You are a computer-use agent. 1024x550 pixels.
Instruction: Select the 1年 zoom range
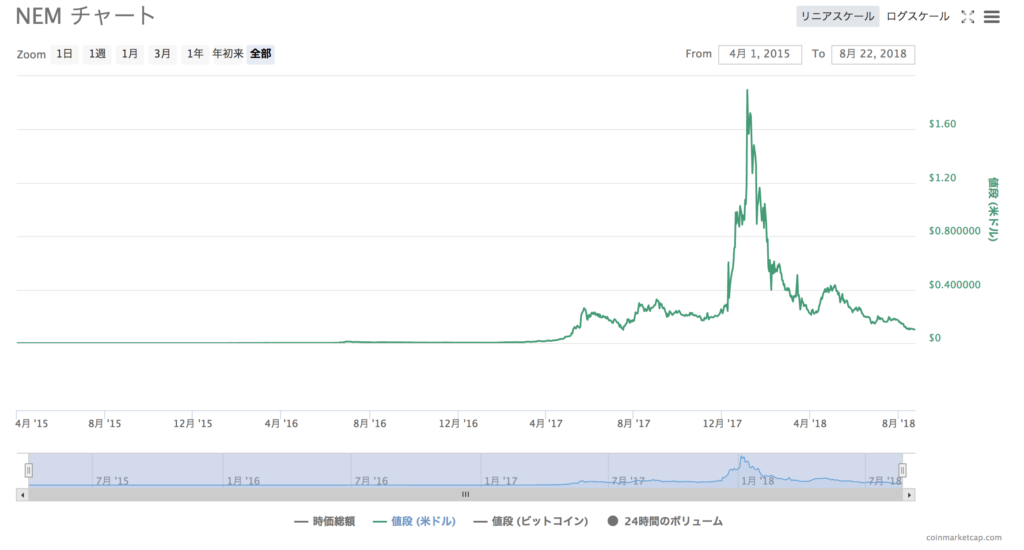pos(195,54)
